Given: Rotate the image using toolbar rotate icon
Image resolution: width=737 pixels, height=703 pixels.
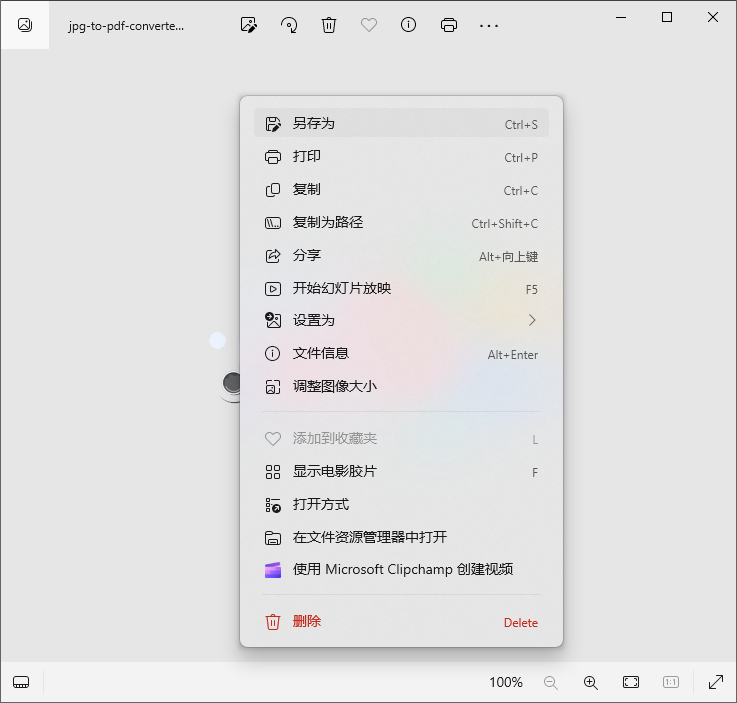Looking at the screenshot, I should point(289,25).
